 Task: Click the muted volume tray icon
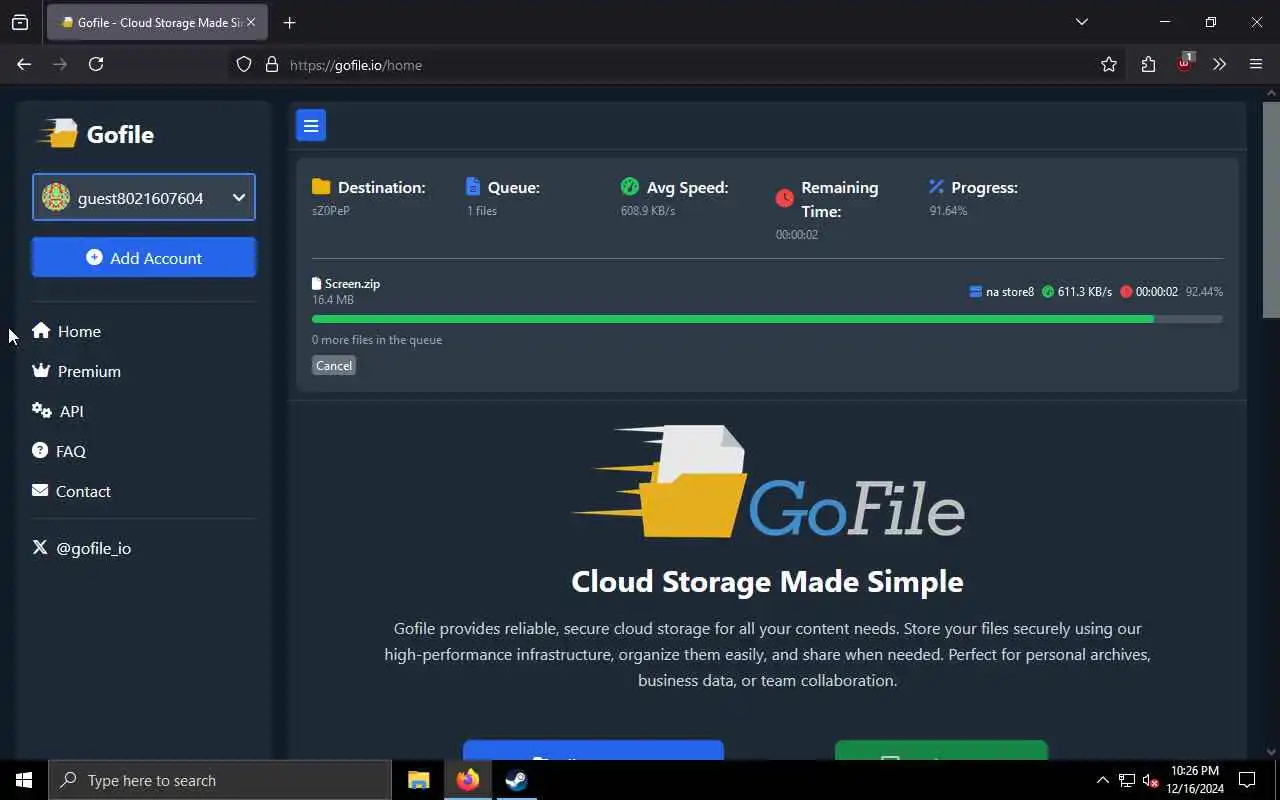1150,780
